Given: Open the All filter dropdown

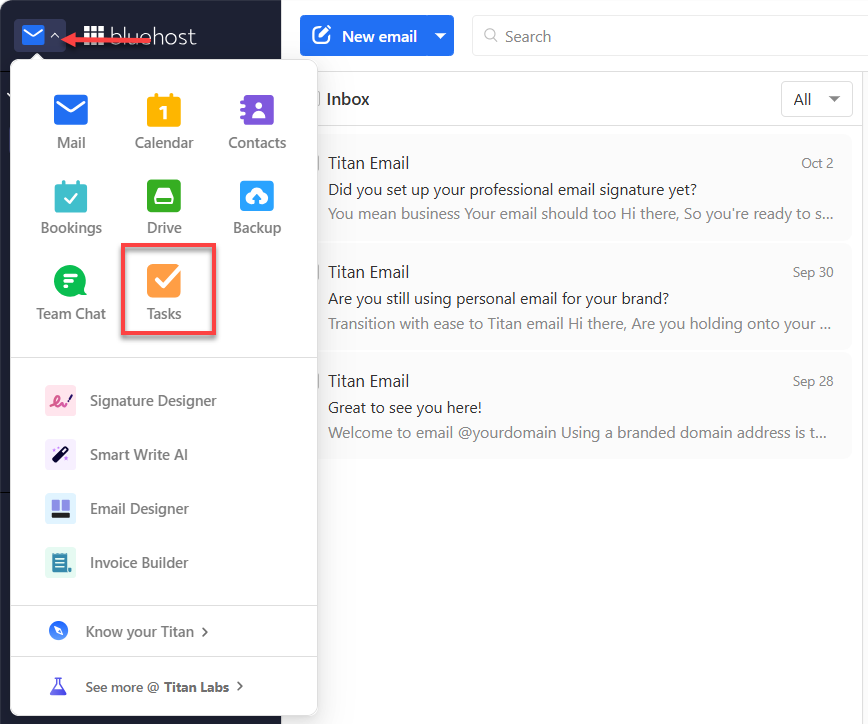Looking at the screenshot, I should tap(817, 99).
